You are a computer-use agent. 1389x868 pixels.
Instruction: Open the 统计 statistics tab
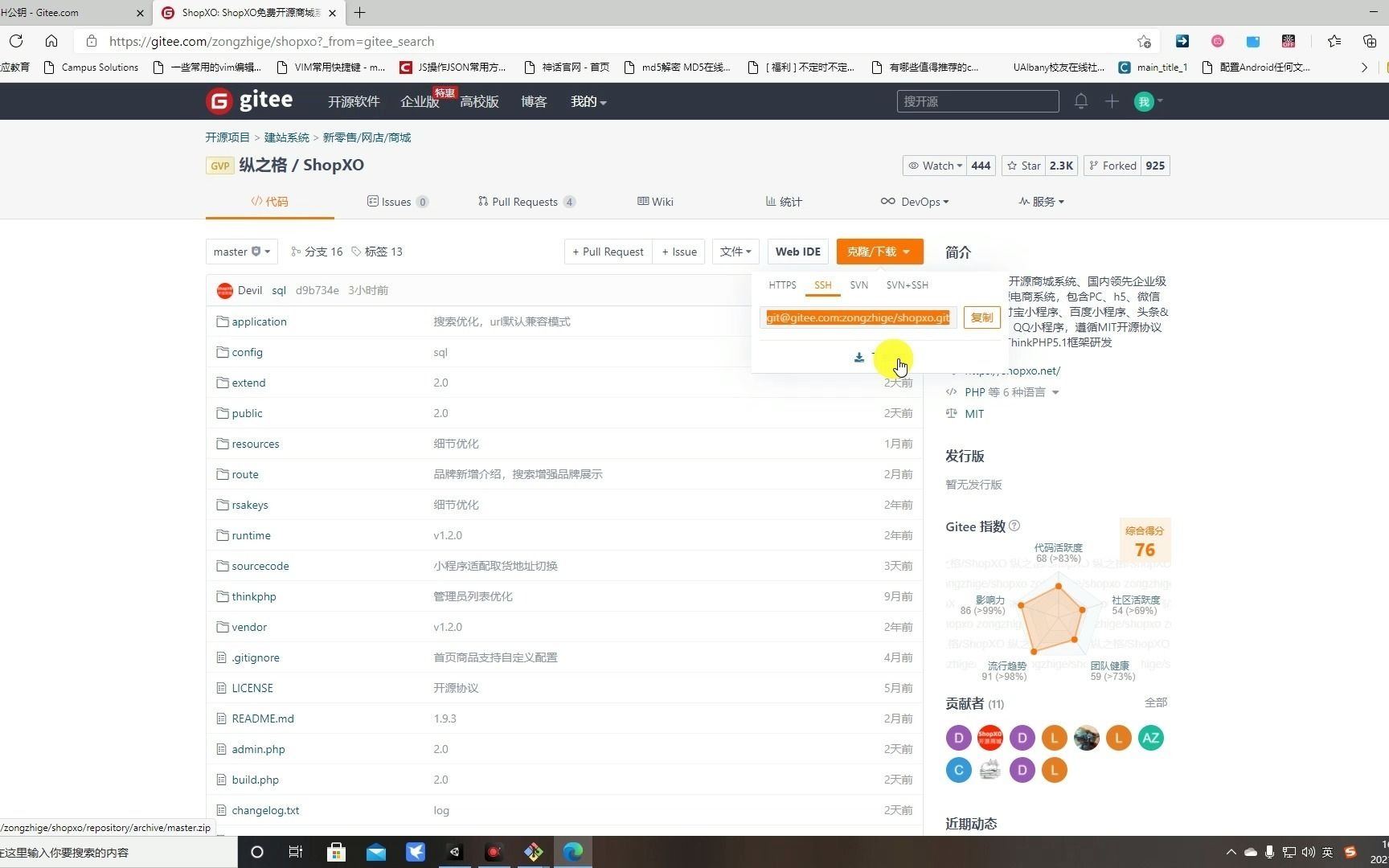[x=784, y=202]
